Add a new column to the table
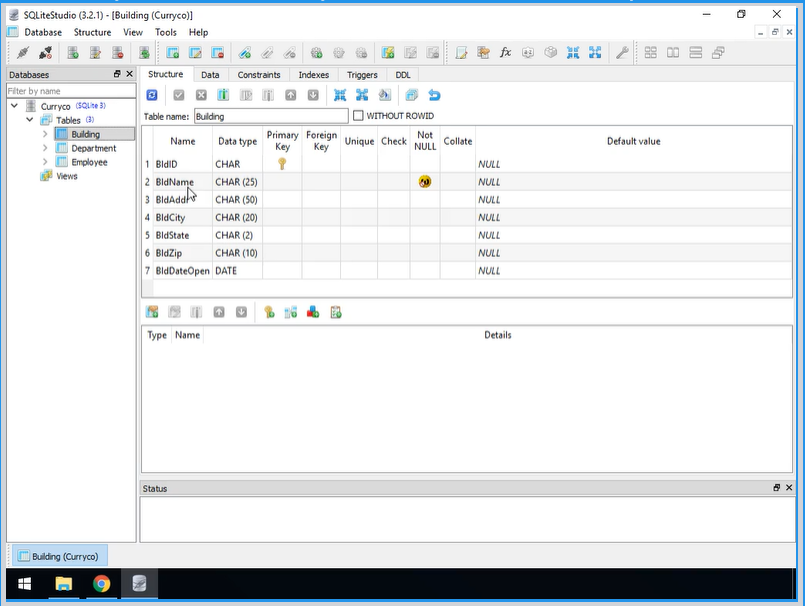Image resolution: width=805 pixels, height=606 pixels. coord(222,95)
